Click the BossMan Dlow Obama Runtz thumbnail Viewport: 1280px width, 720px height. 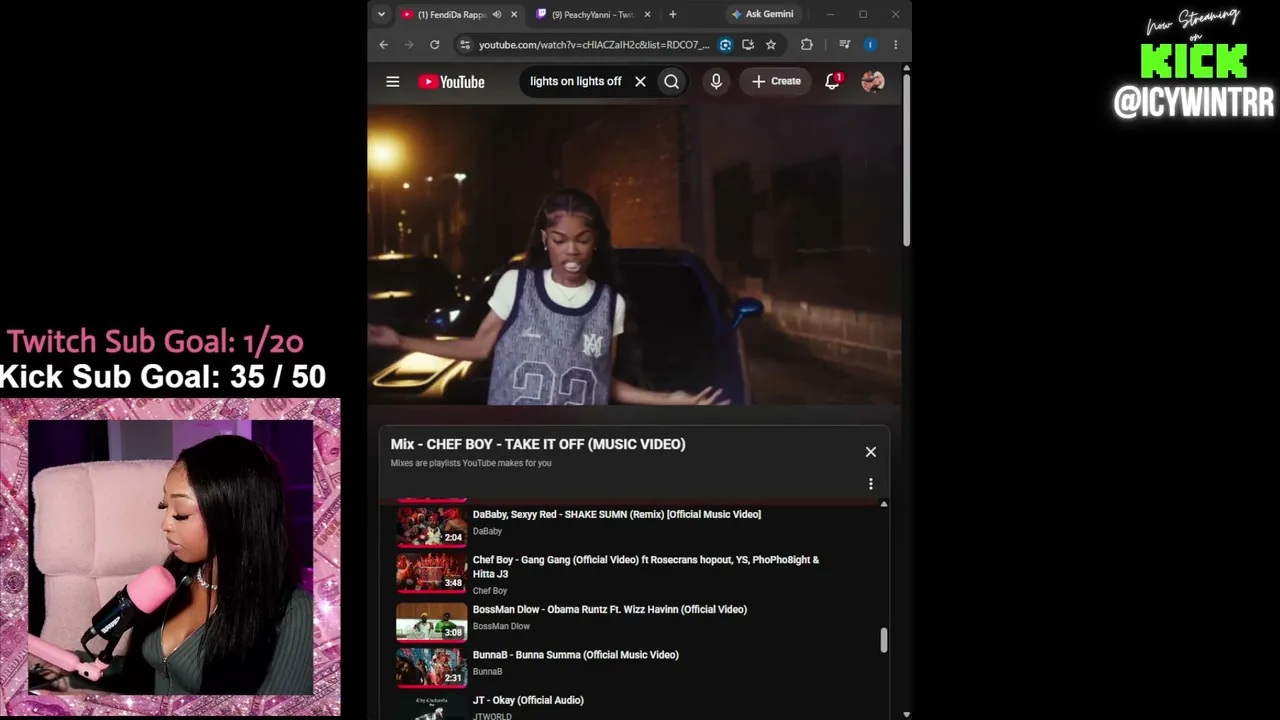(x=432, y=621)
